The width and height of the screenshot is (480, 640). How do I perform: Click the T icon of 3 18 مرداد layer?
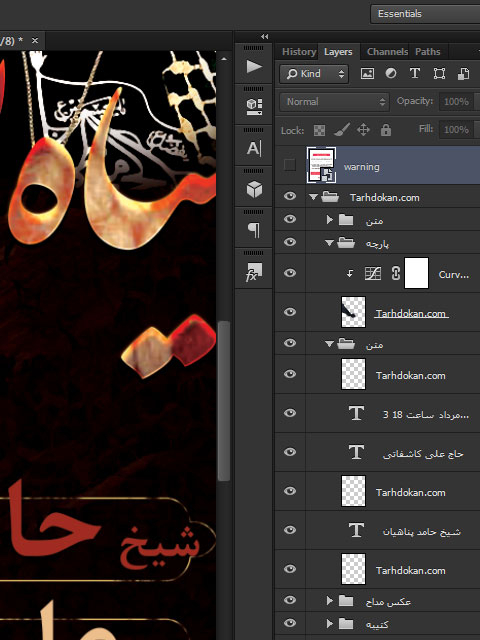pyautogui.click(x=356, y=413)
